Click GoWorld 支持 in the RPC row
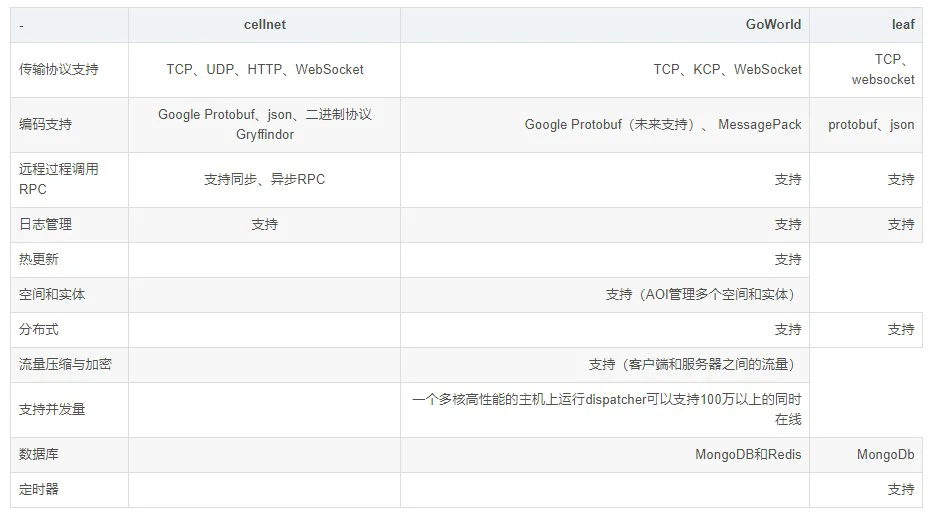Viewport: 940px width, 524px height. click(788, 179)
